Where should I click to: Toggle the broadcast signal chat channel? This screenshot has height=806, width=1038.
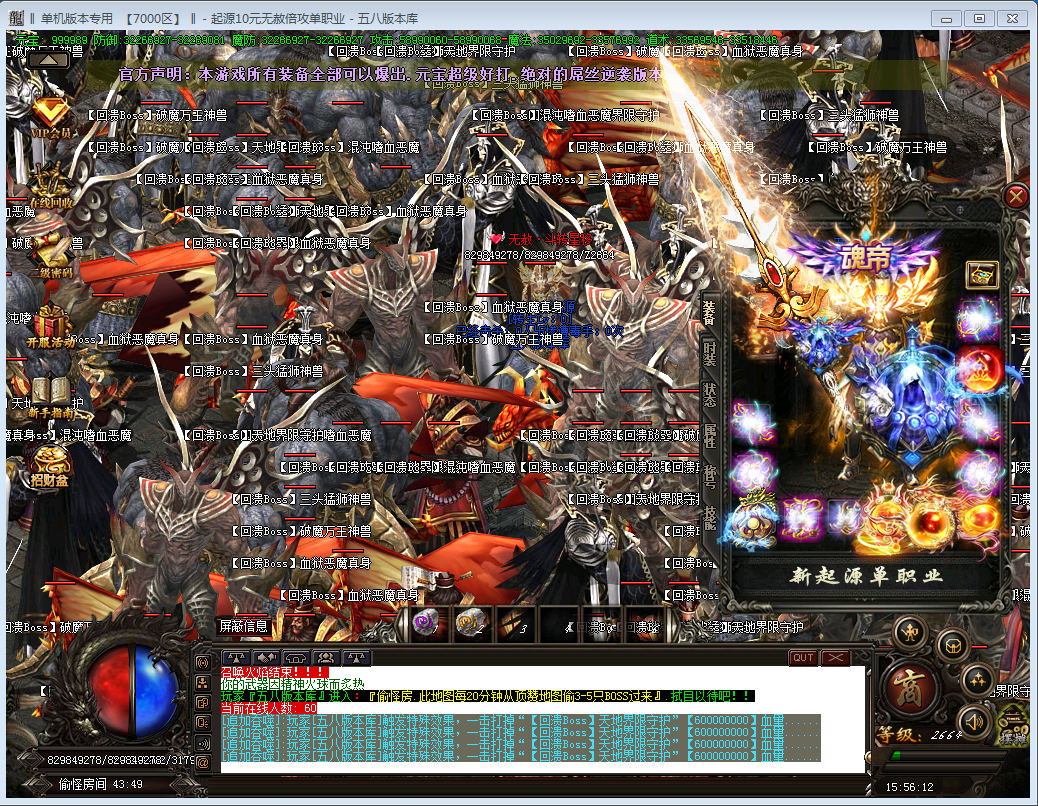pyautogui.click(x=203, y=662)
